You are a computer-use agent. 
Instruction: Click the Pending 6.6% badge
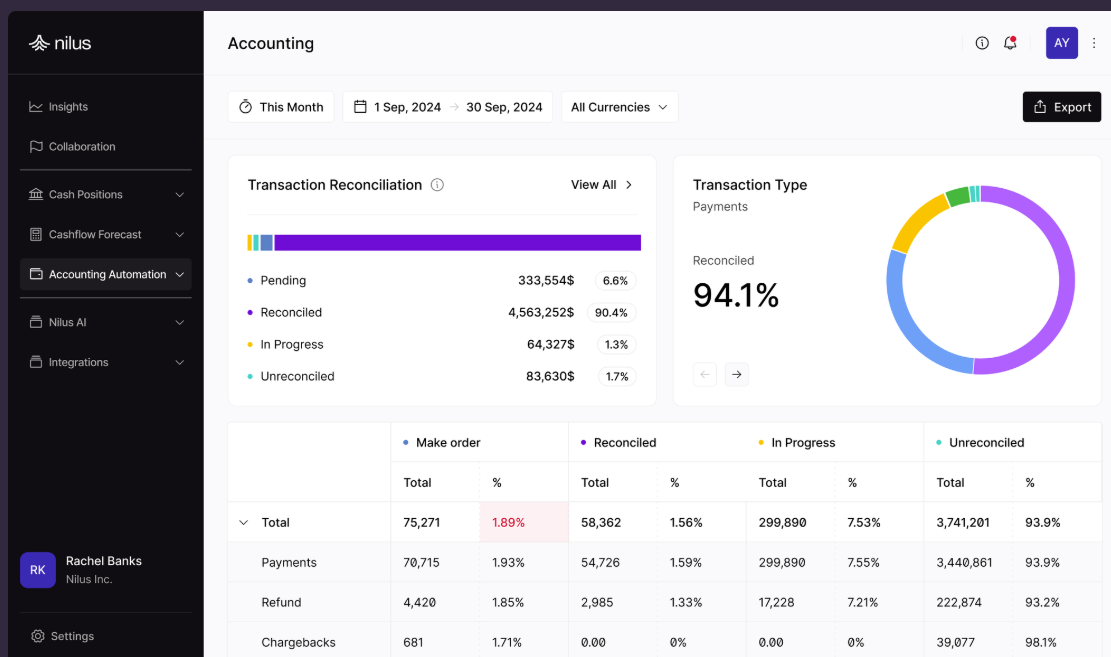615,281
